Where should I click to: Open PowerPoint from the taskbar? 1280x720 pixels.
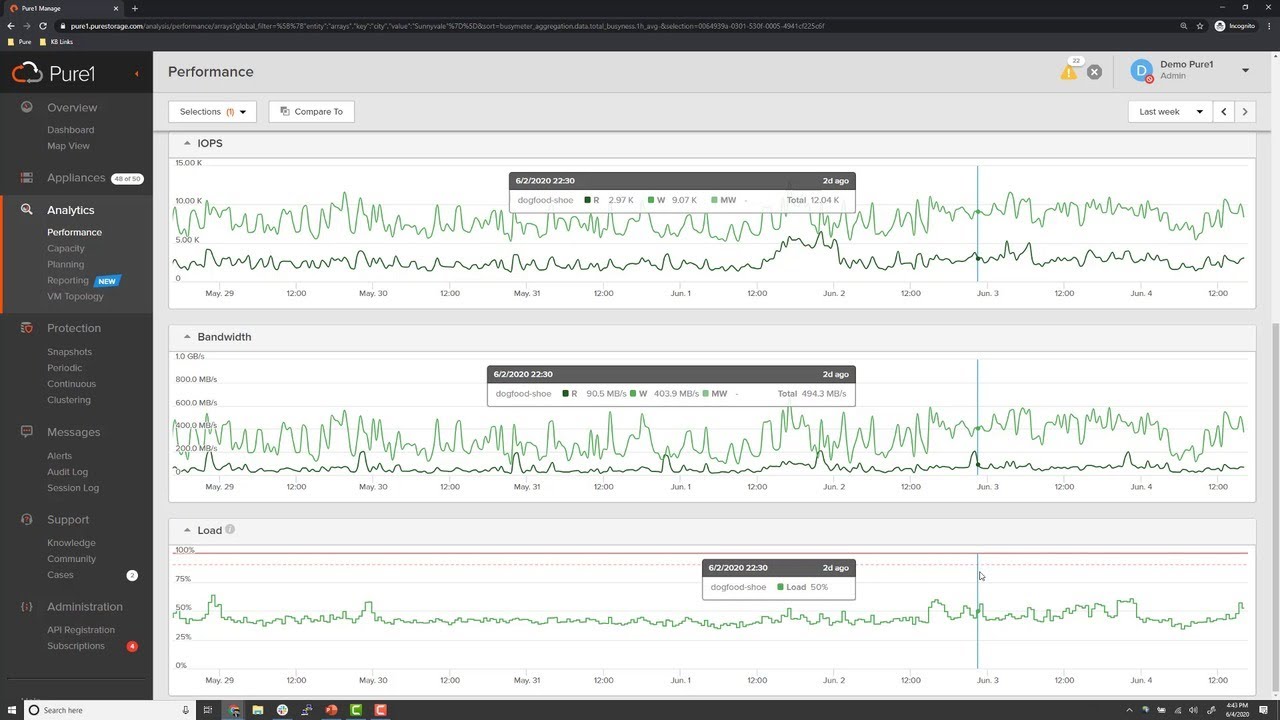(331, 710)
